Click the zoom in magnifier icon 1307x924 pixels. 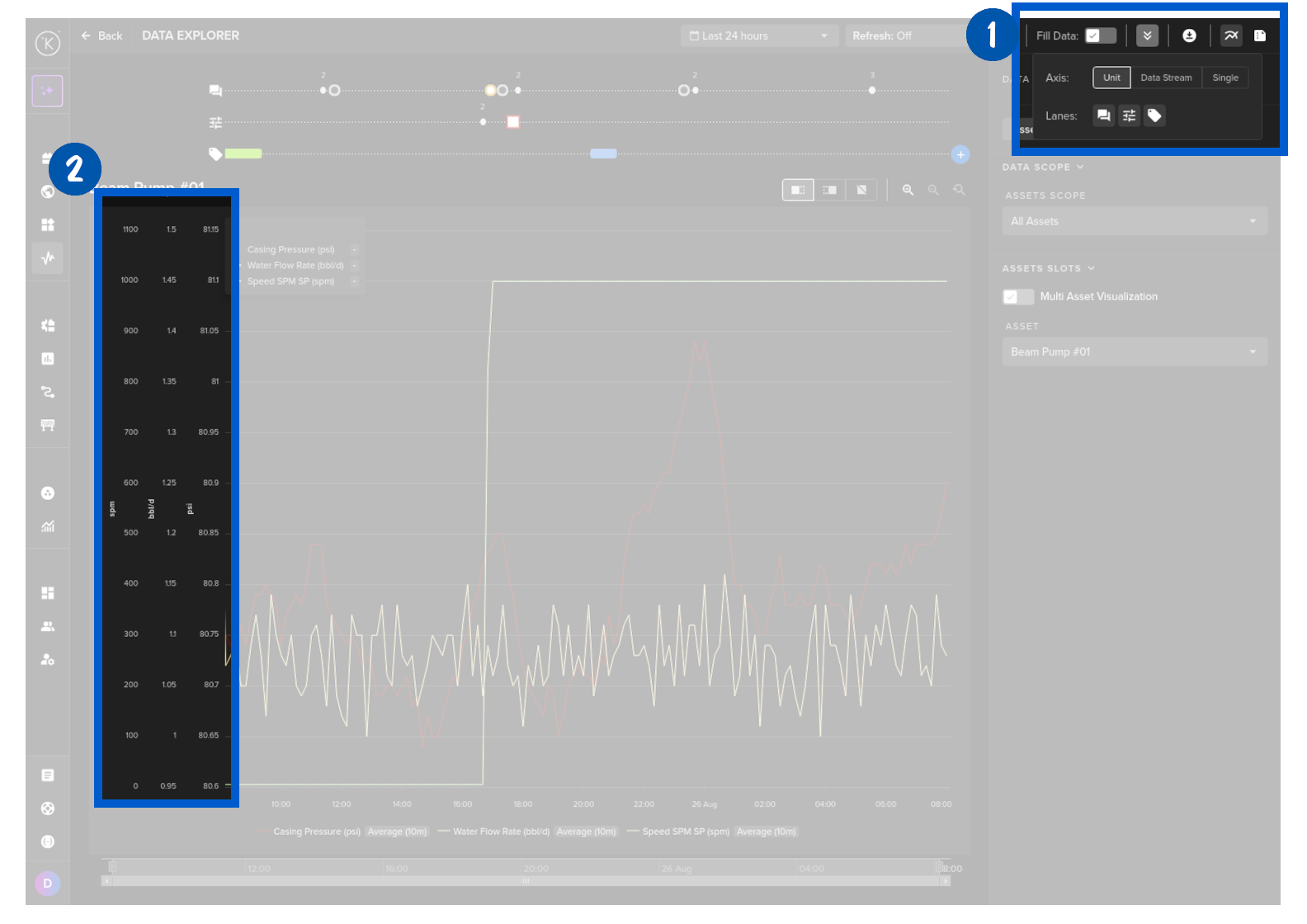click(x=908, y=190)
